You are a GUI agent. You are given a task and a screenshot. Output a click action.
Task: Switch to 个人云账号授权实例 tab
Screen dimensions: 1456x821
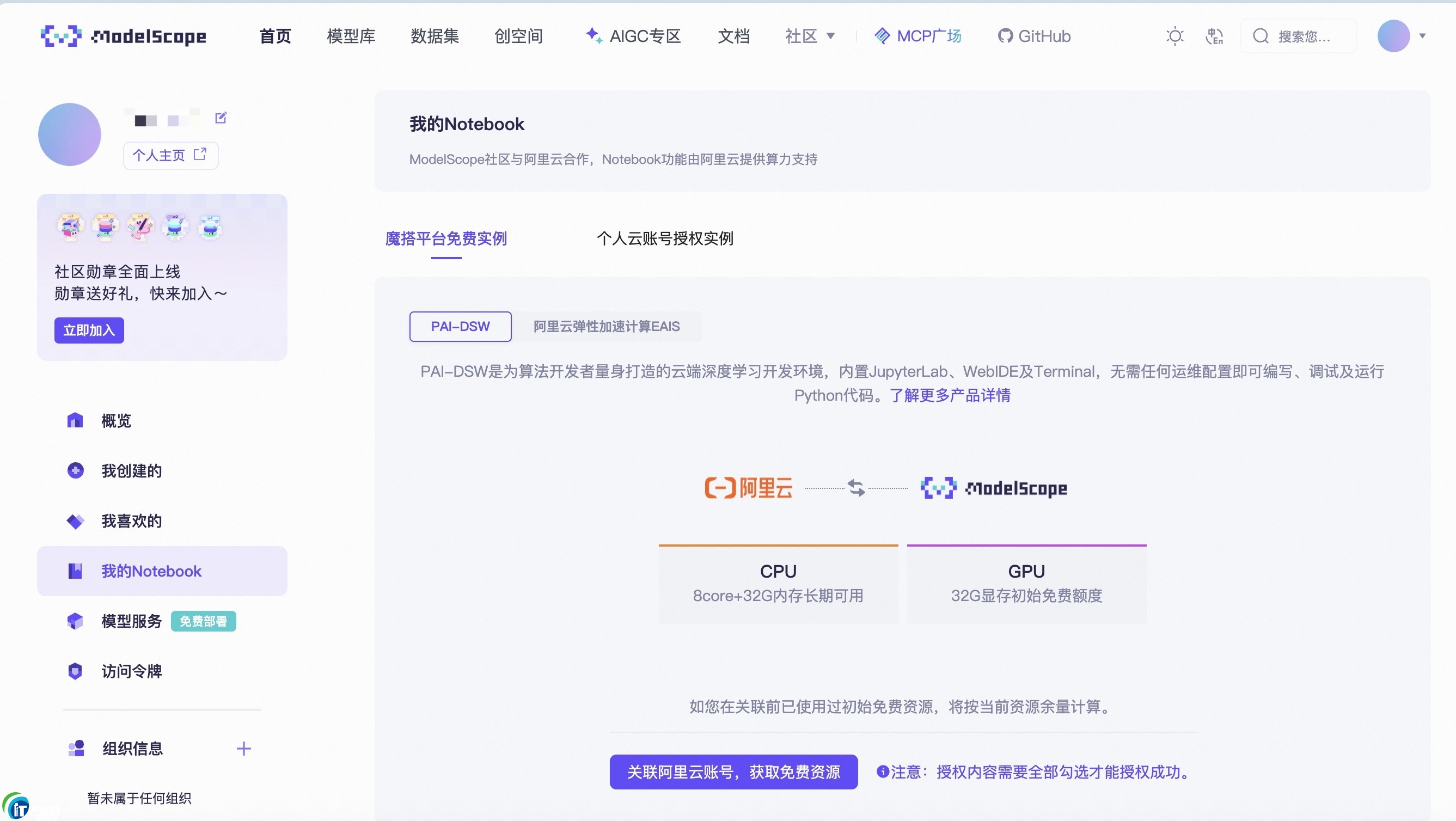click(x=665, y=238)
